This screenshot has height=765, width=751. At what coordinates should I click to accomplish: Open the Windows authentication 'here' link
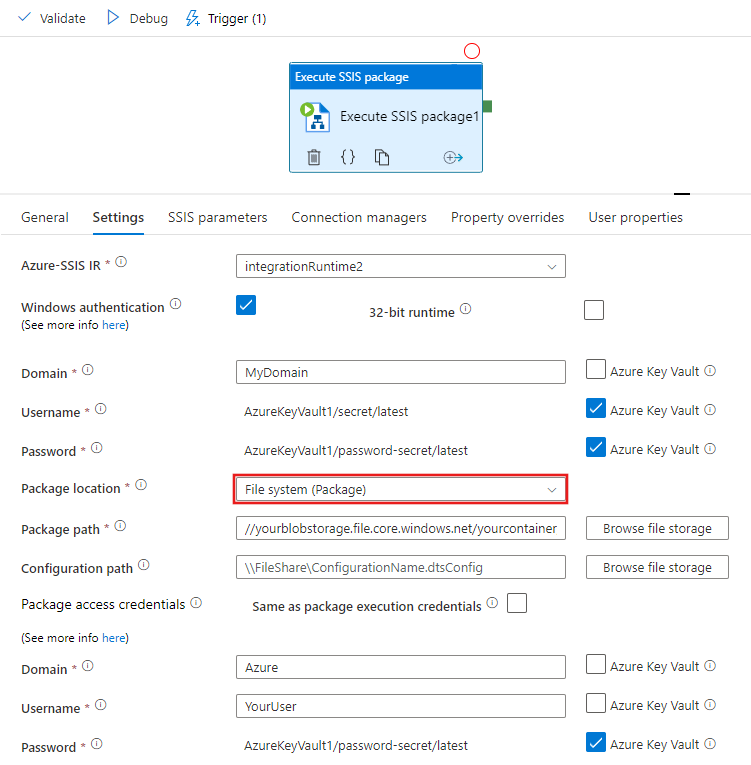click(x=114, y=325)
